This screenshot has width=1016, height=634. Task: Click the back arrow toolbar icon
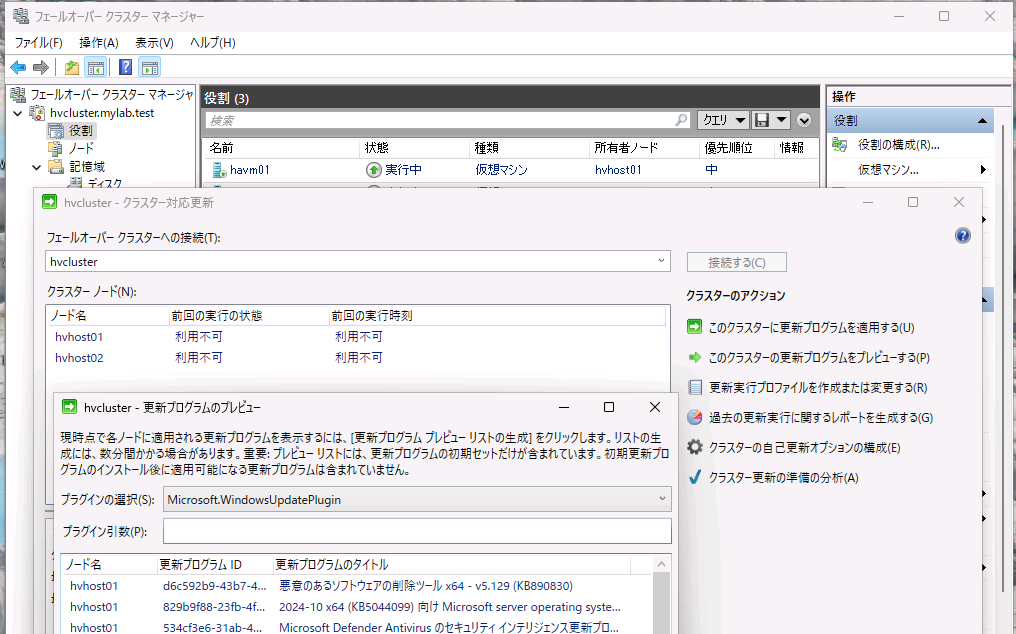tap(18, 68)
